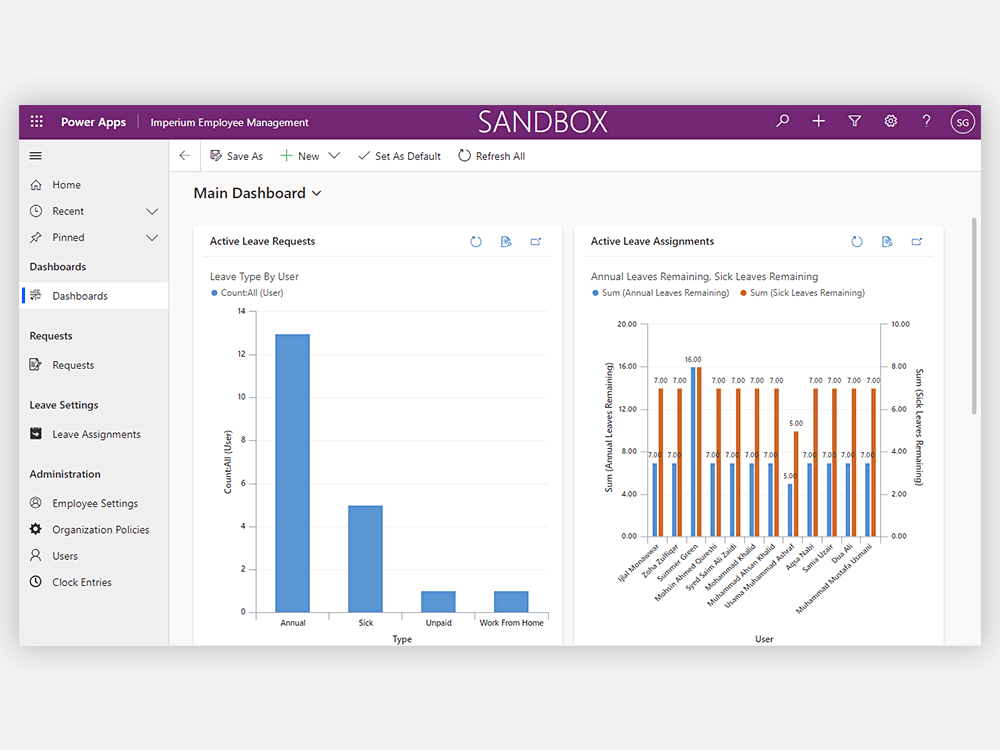Open the settings gear icon in header
1000x750 pixels.
click(x=890, y=121)
